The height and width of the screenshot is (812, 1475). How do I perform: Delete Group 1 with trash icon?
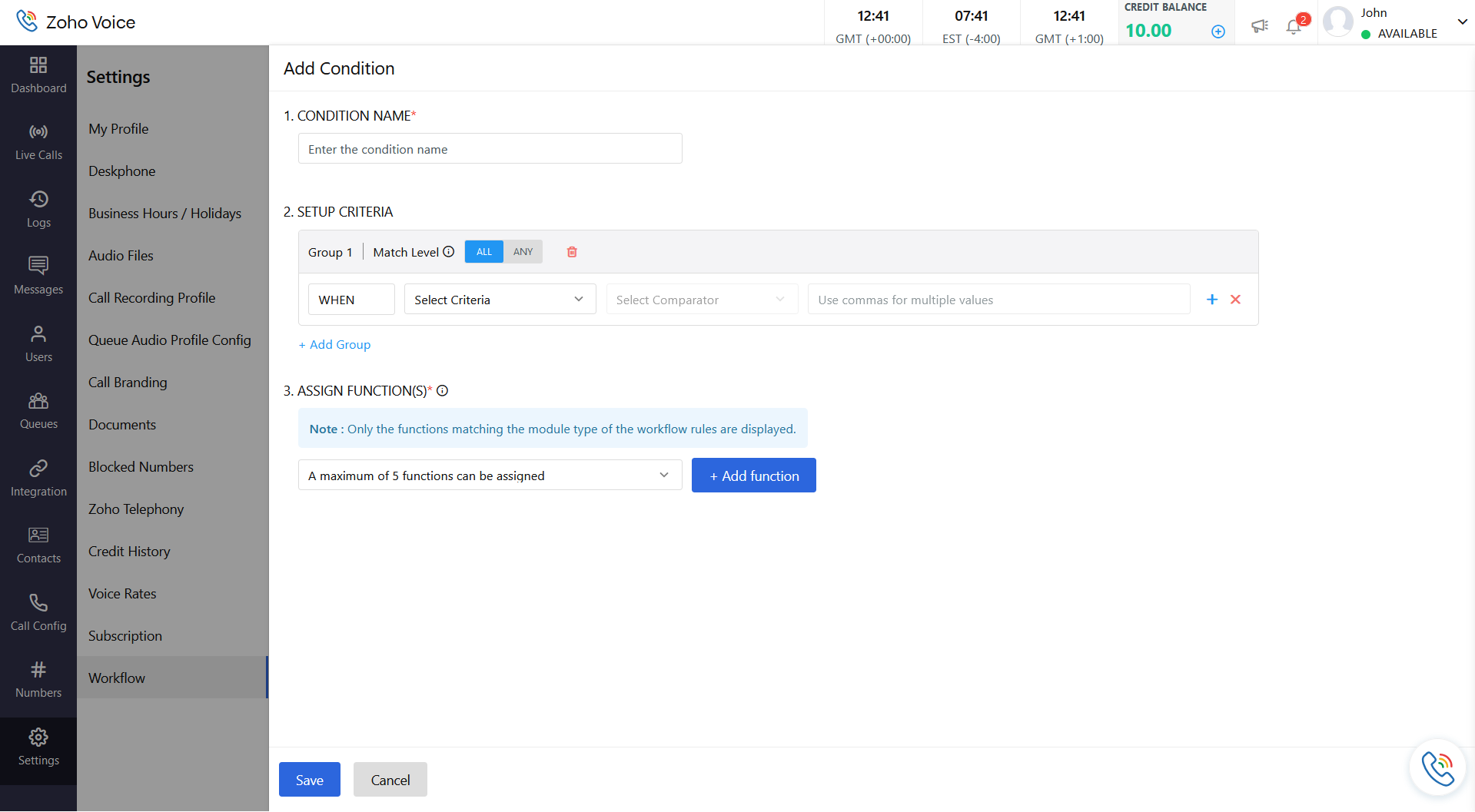tap(572, 252)
